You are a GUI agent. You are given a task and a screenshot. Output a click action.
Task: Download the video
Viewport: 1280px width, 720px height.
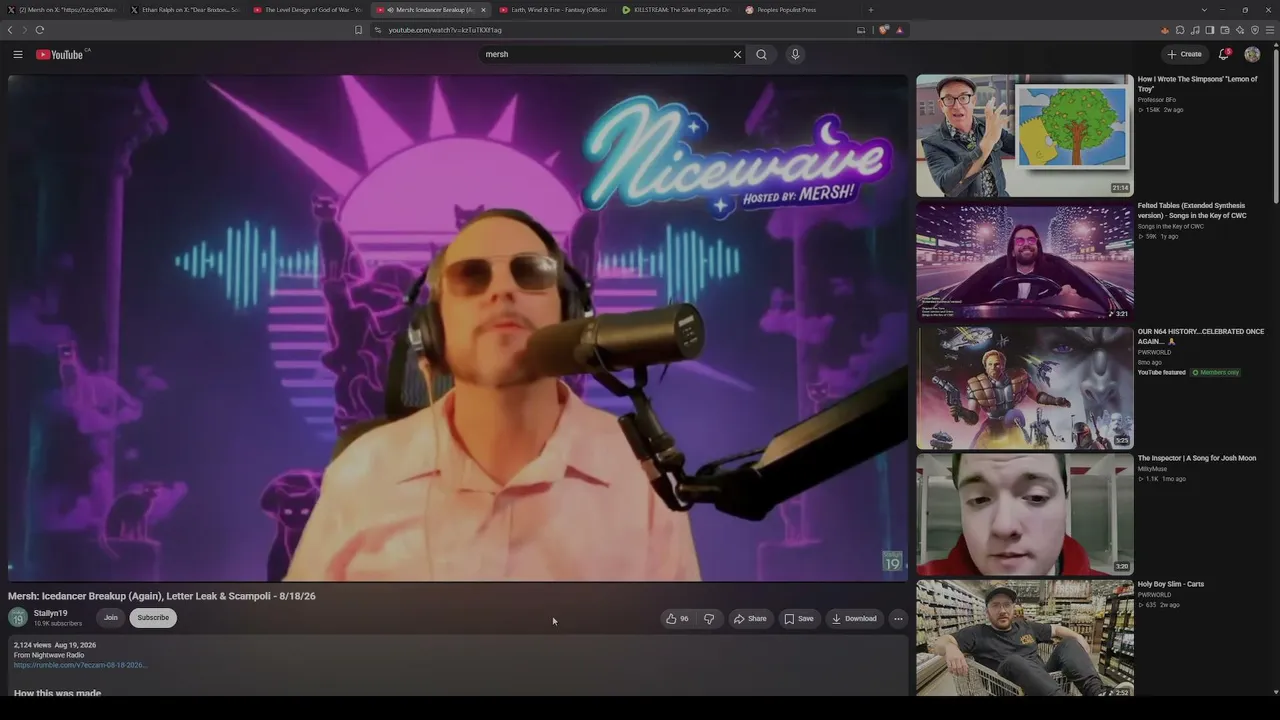pos(854,619)
